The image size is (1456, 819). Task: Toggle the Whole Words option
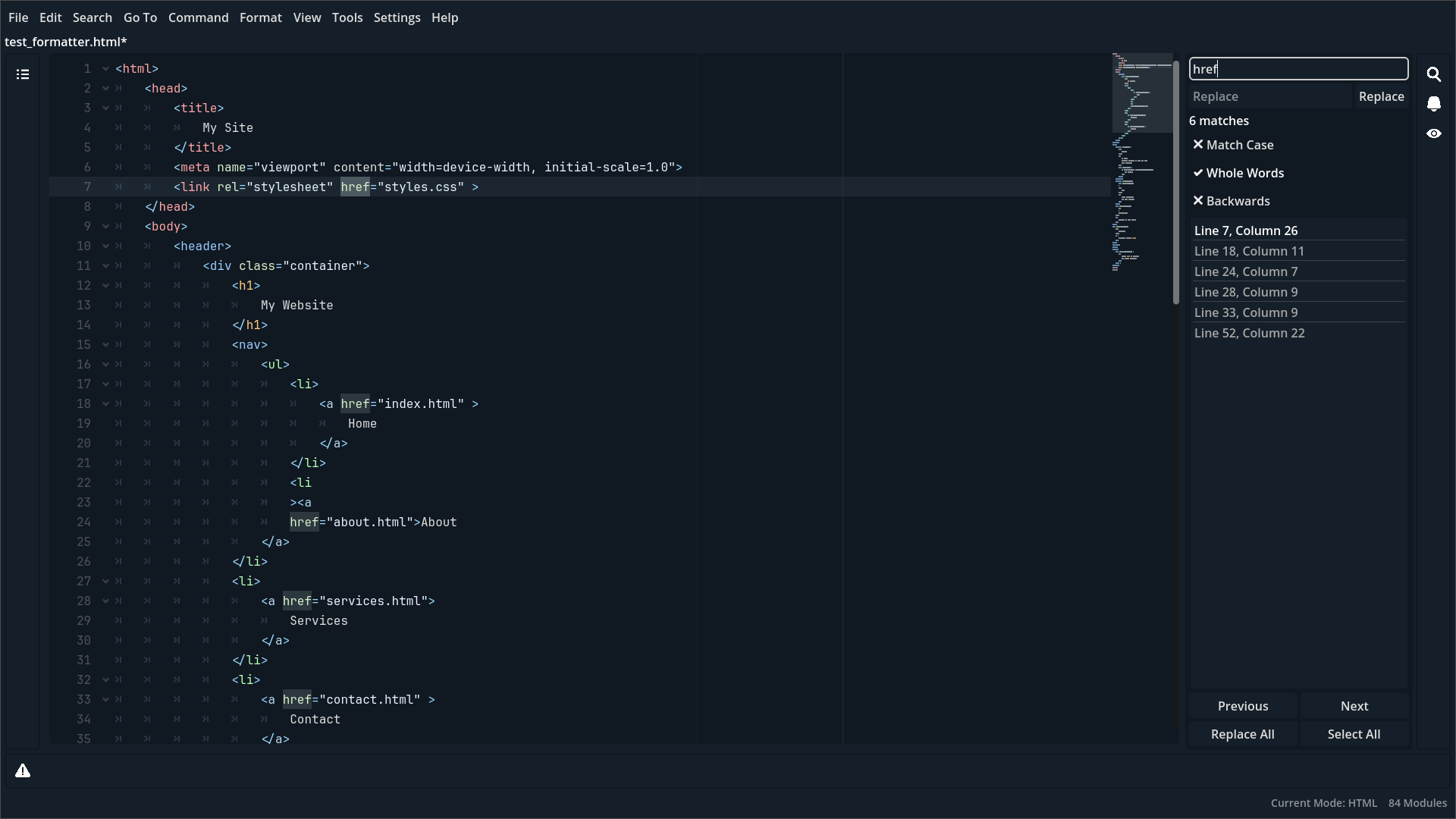pos(1238,173)
